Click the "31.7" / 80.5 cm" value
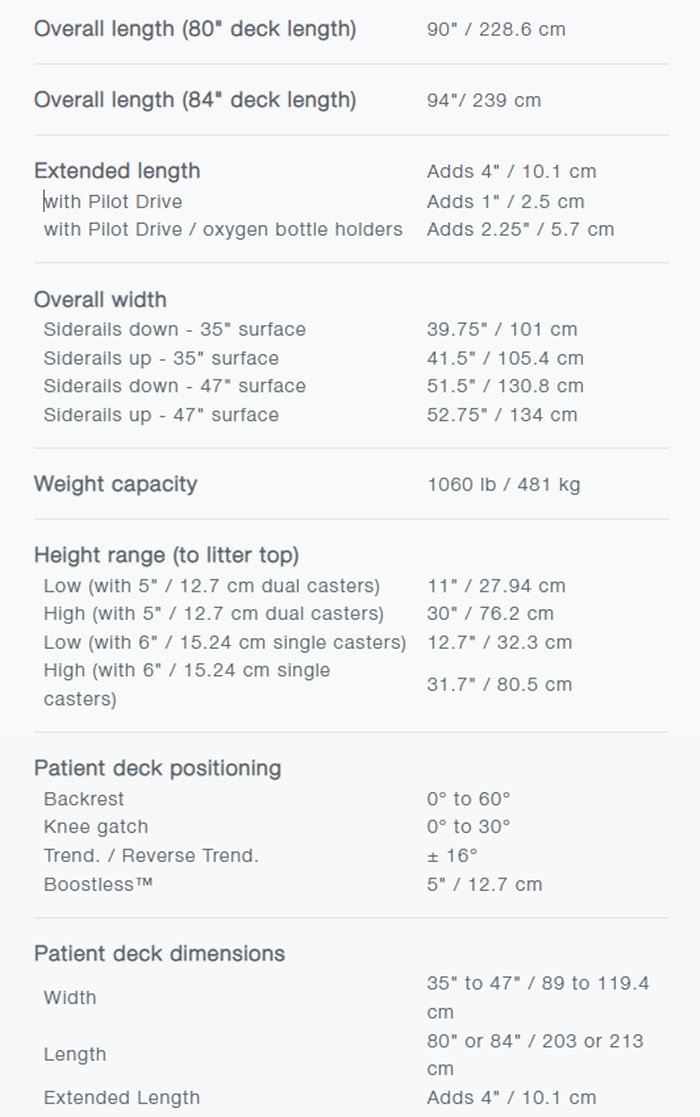Image resolution: width=700 pixels, height=1117 pixels. (x=499, y=685)
